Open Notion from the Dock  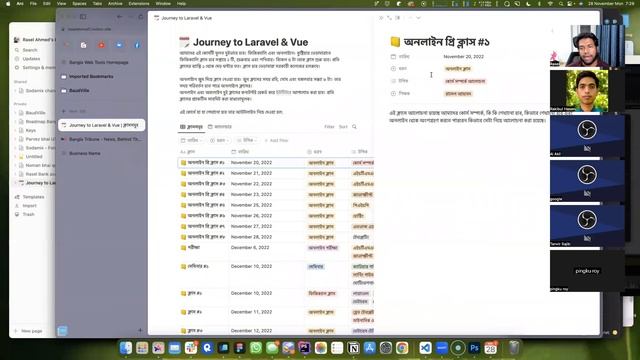tap(353, 348)
